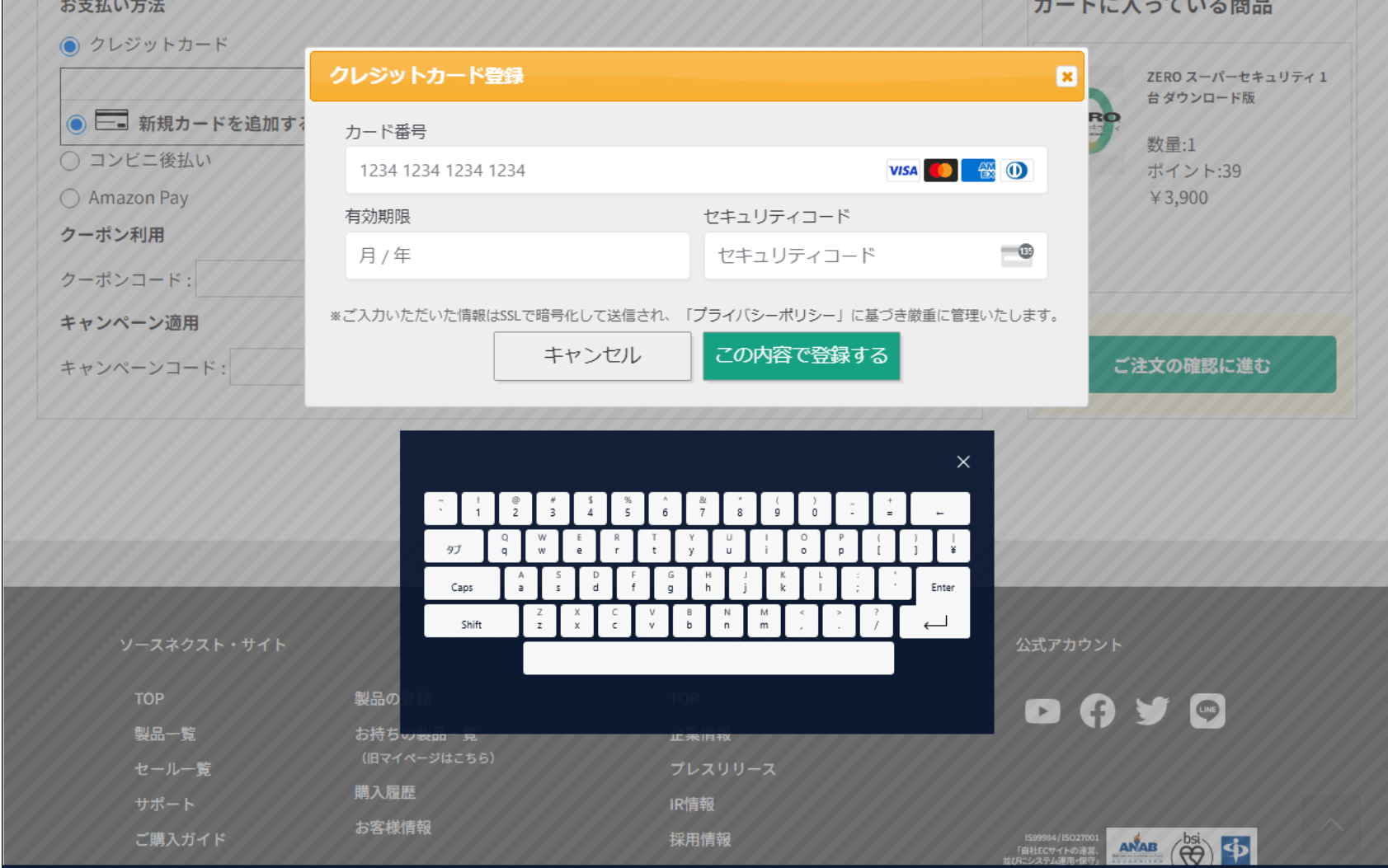Screen dimensions: 1388x868
Task: Click この内容で登録する button
Action: [801, 356]
